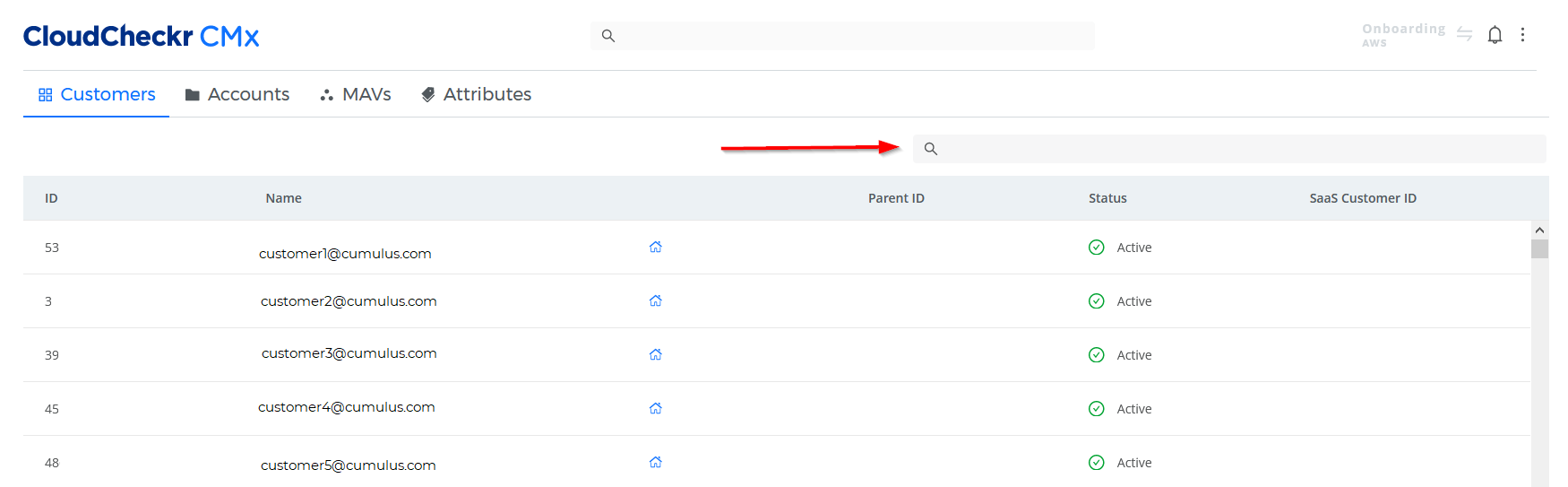Click the ID cell 53
Image resolution: width=1568 pixels, height=487 pixels.
[x=52, y=248]
